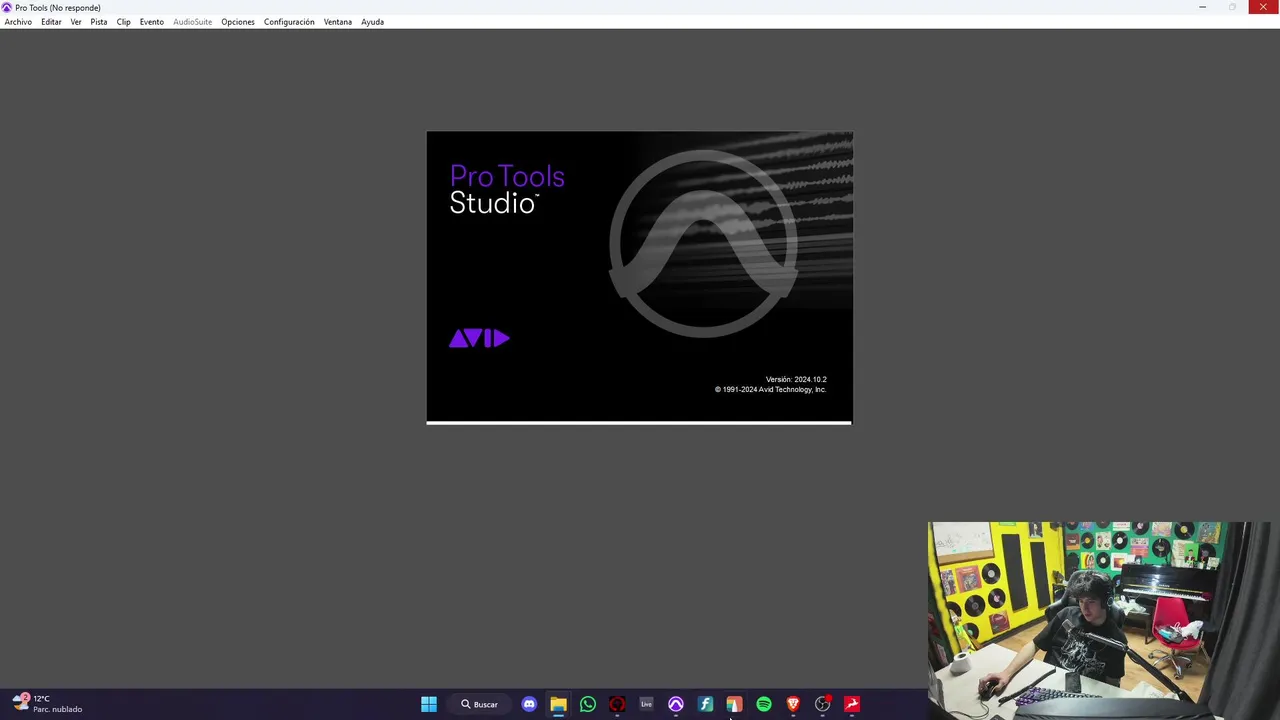Click the Pro Tools title bar icon

[7, 7]
